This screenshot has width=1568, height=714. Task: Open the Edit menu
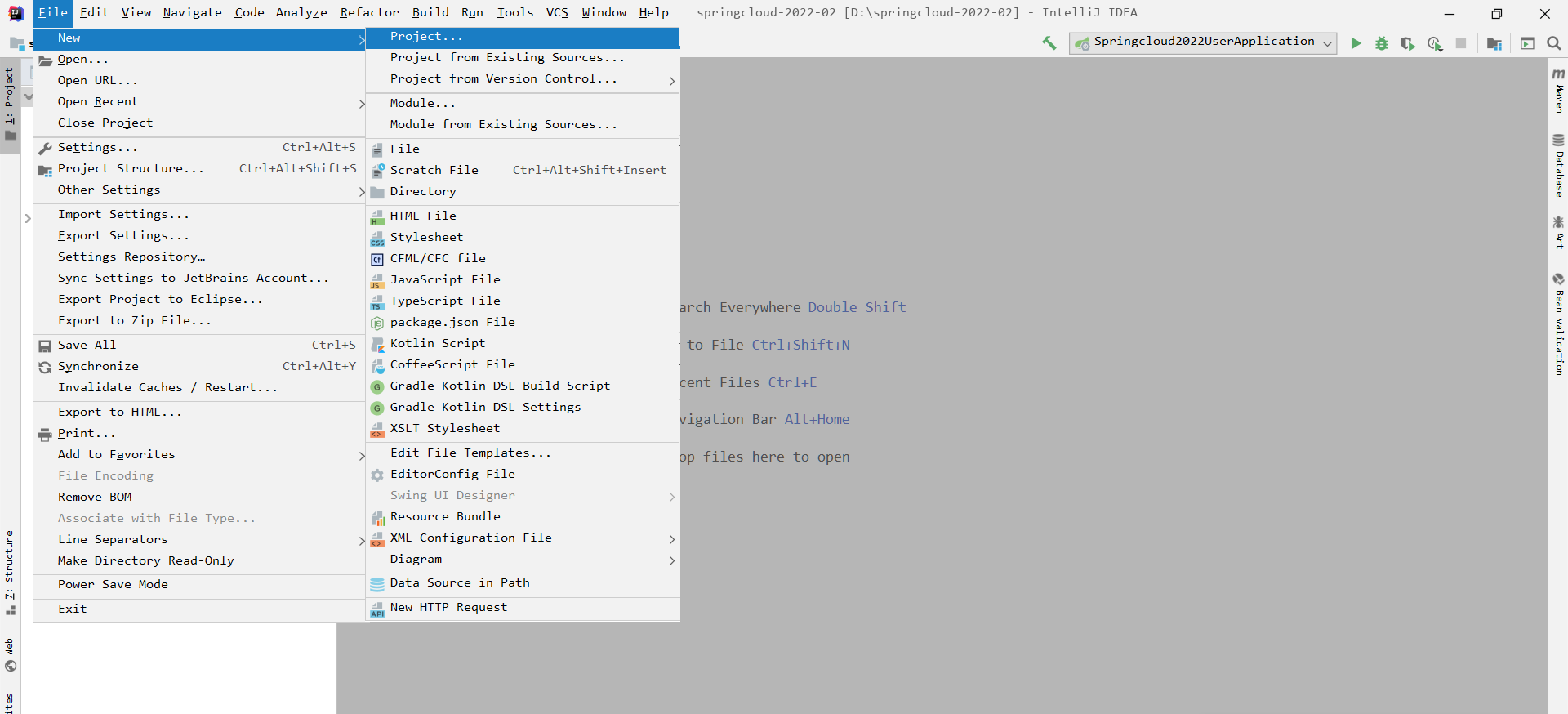pyautogui.click(x=94, y=12)
